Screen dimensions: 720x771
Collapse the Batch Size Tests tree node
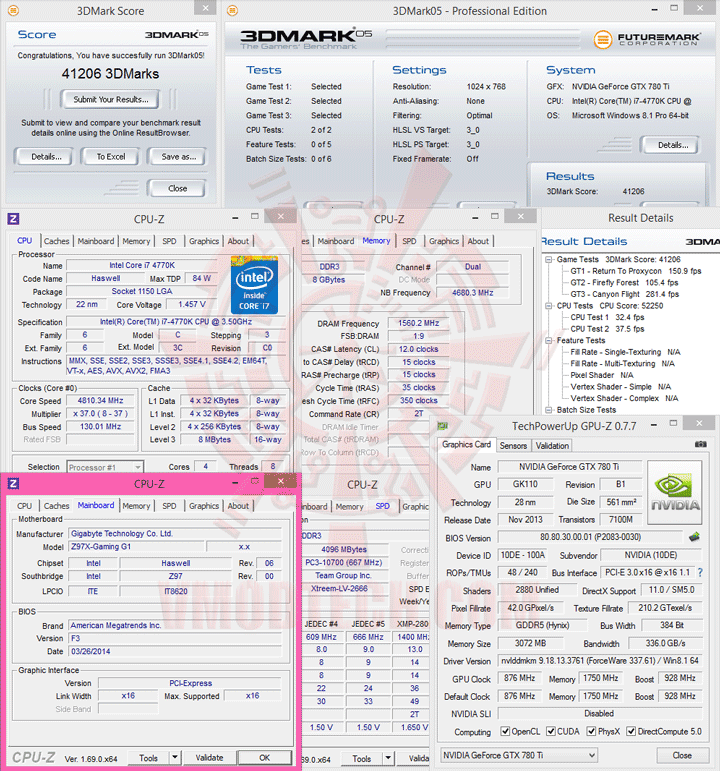coord(549,410)
